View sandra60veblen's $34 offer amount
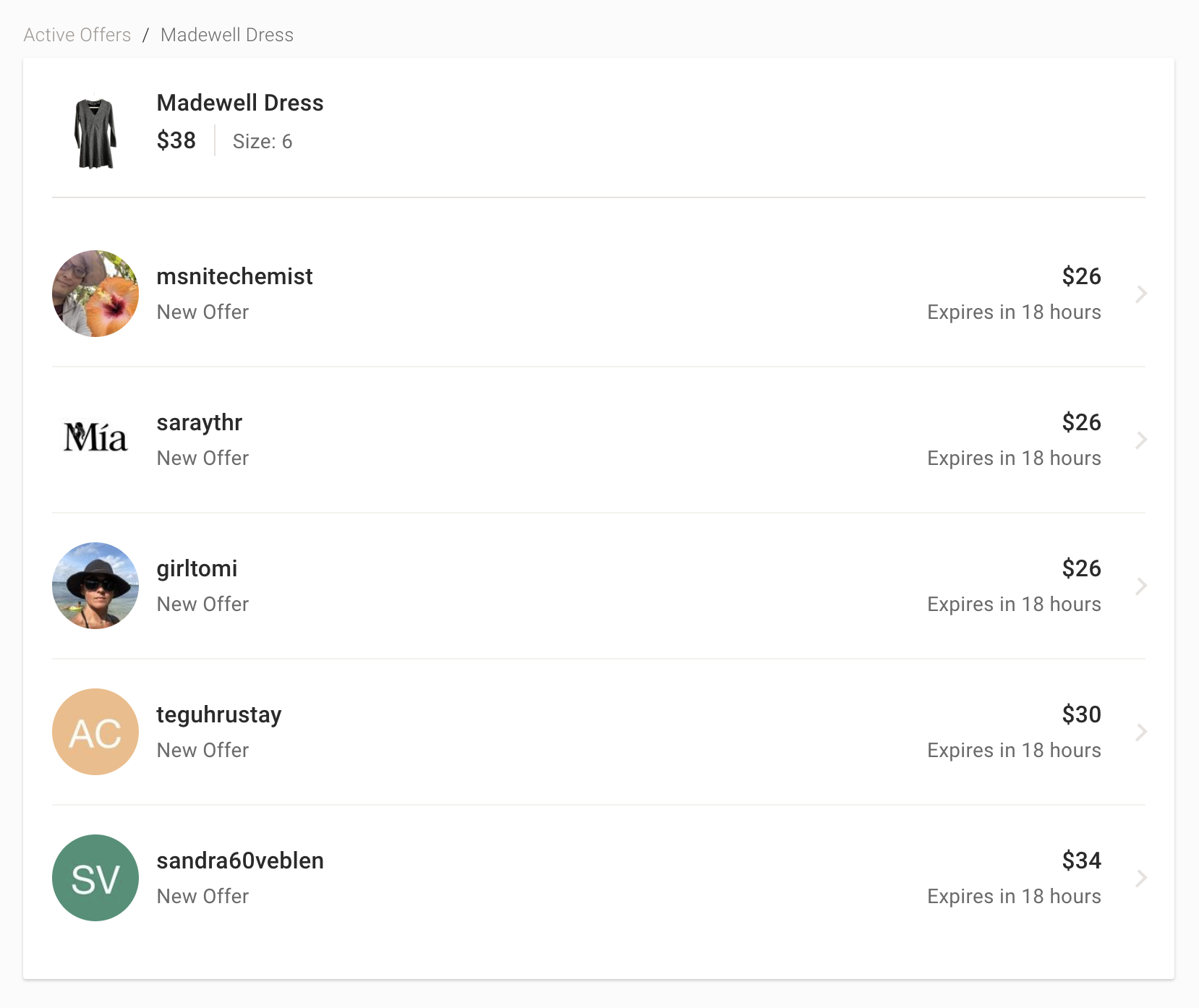This screenshot has width=1199, height=1008. pyautogui.click(x=1082, y=860)
